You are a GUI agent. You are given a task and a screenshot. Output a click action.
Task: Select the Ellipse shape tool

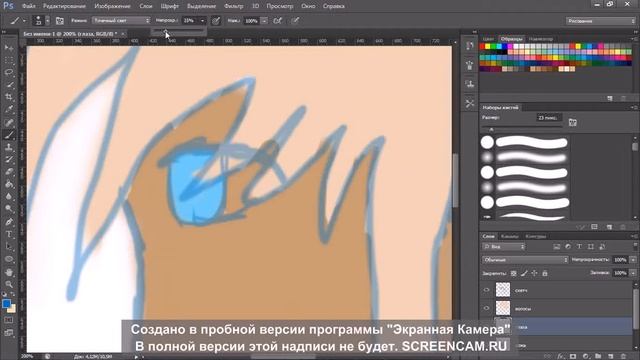point(9,259)
